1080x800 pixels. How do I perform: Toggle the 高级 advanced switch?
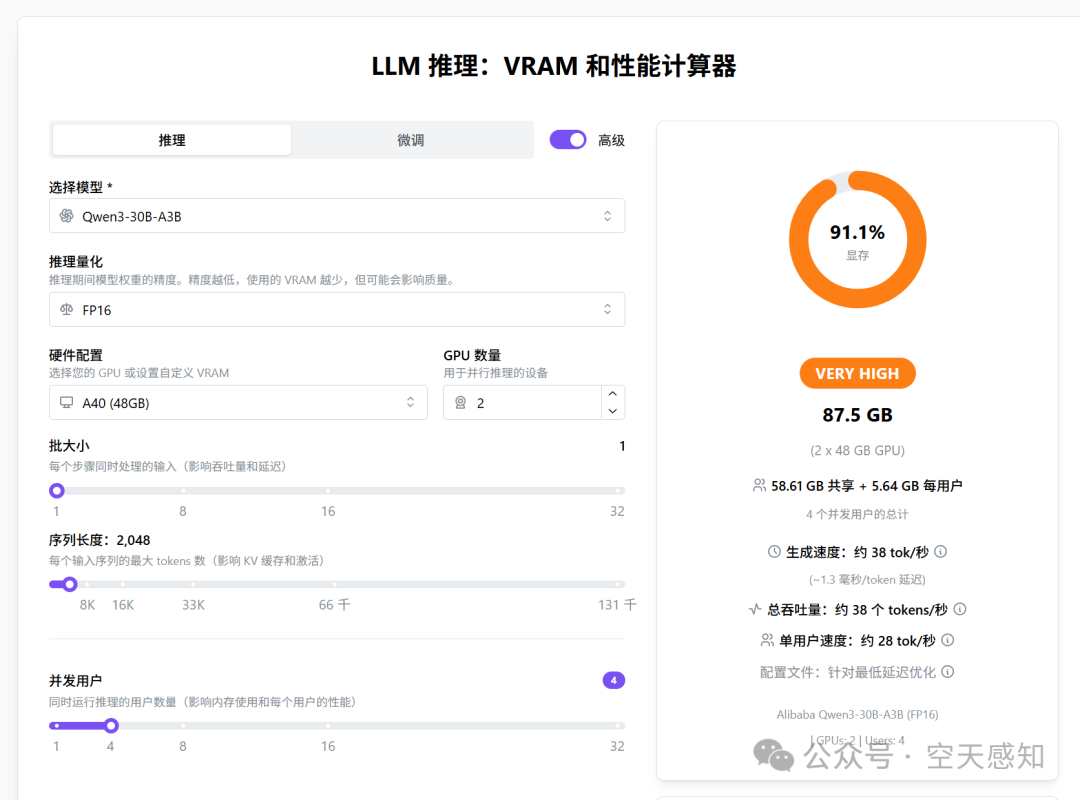[568, 140]
